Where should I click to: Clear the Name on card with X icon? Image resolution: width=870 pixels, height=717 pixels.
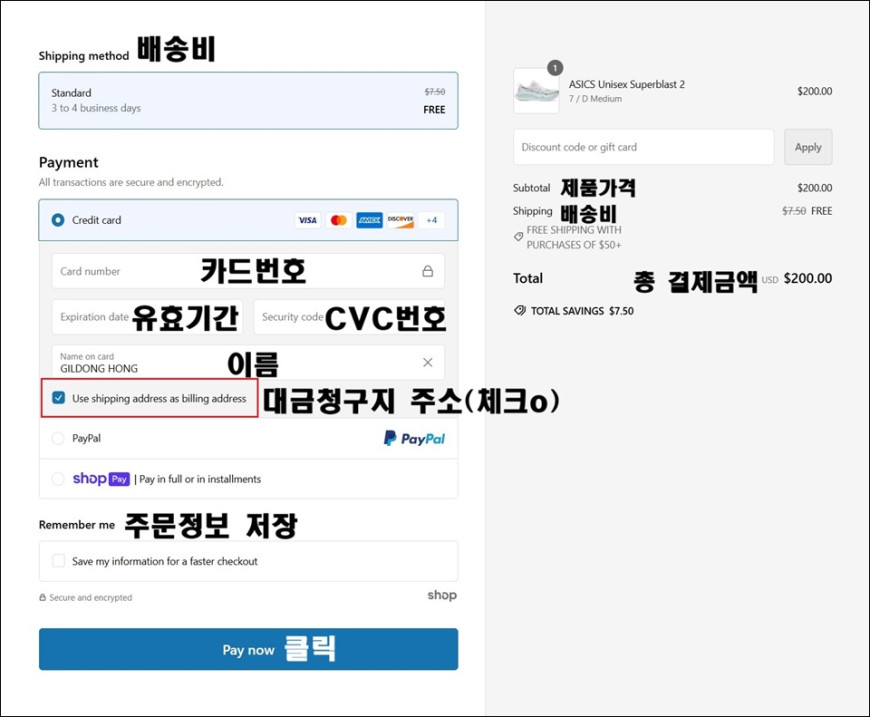pyautogui.click(x=427, y=362)
